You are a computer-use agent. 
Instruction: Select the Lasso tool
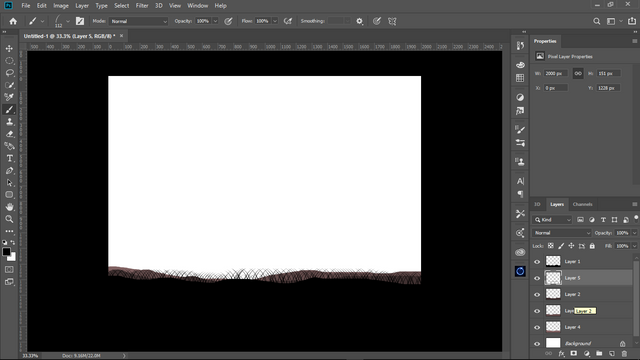pos(9,73)
